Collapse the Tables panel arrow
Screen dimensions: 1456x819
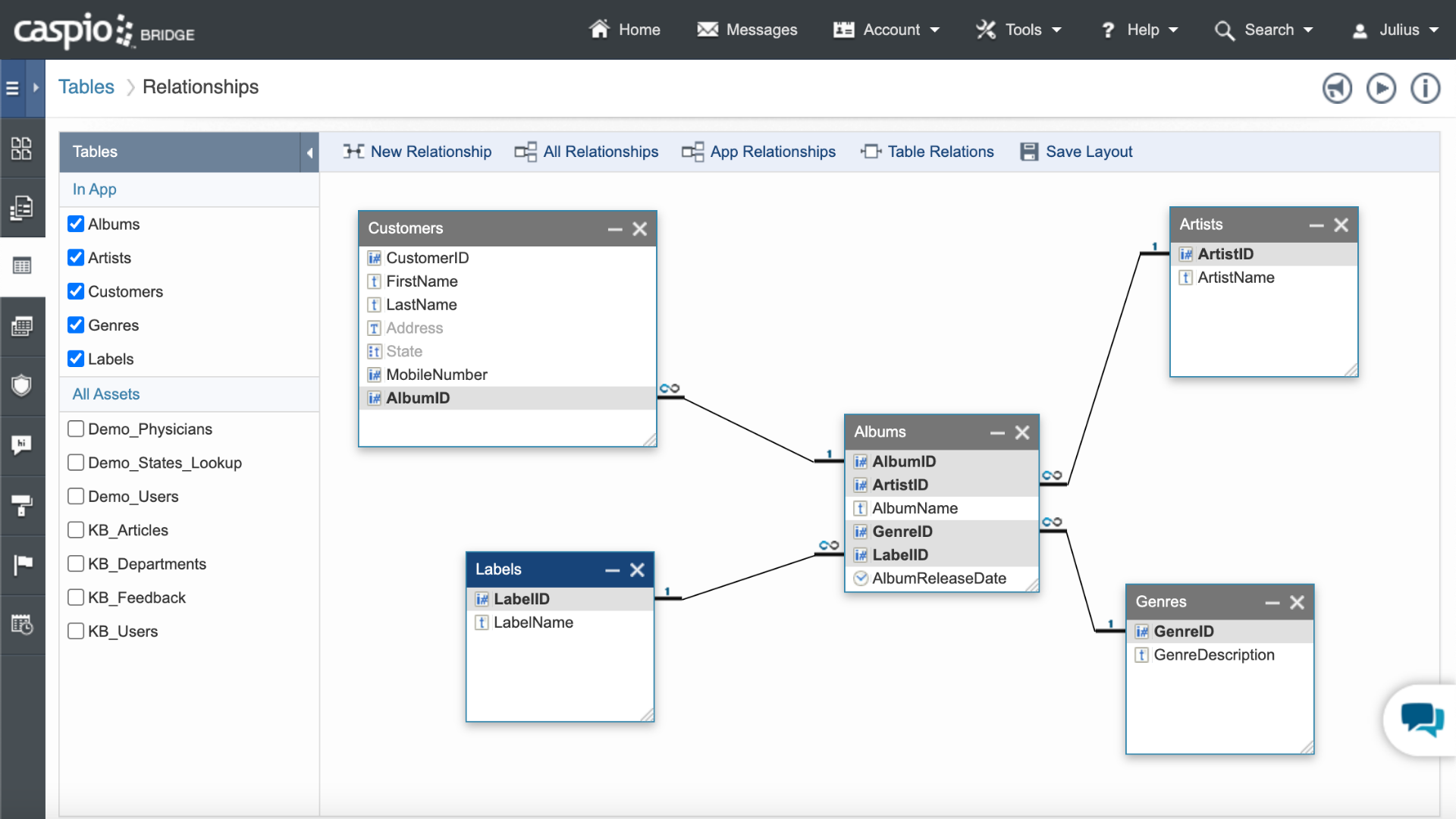point(309,152)
